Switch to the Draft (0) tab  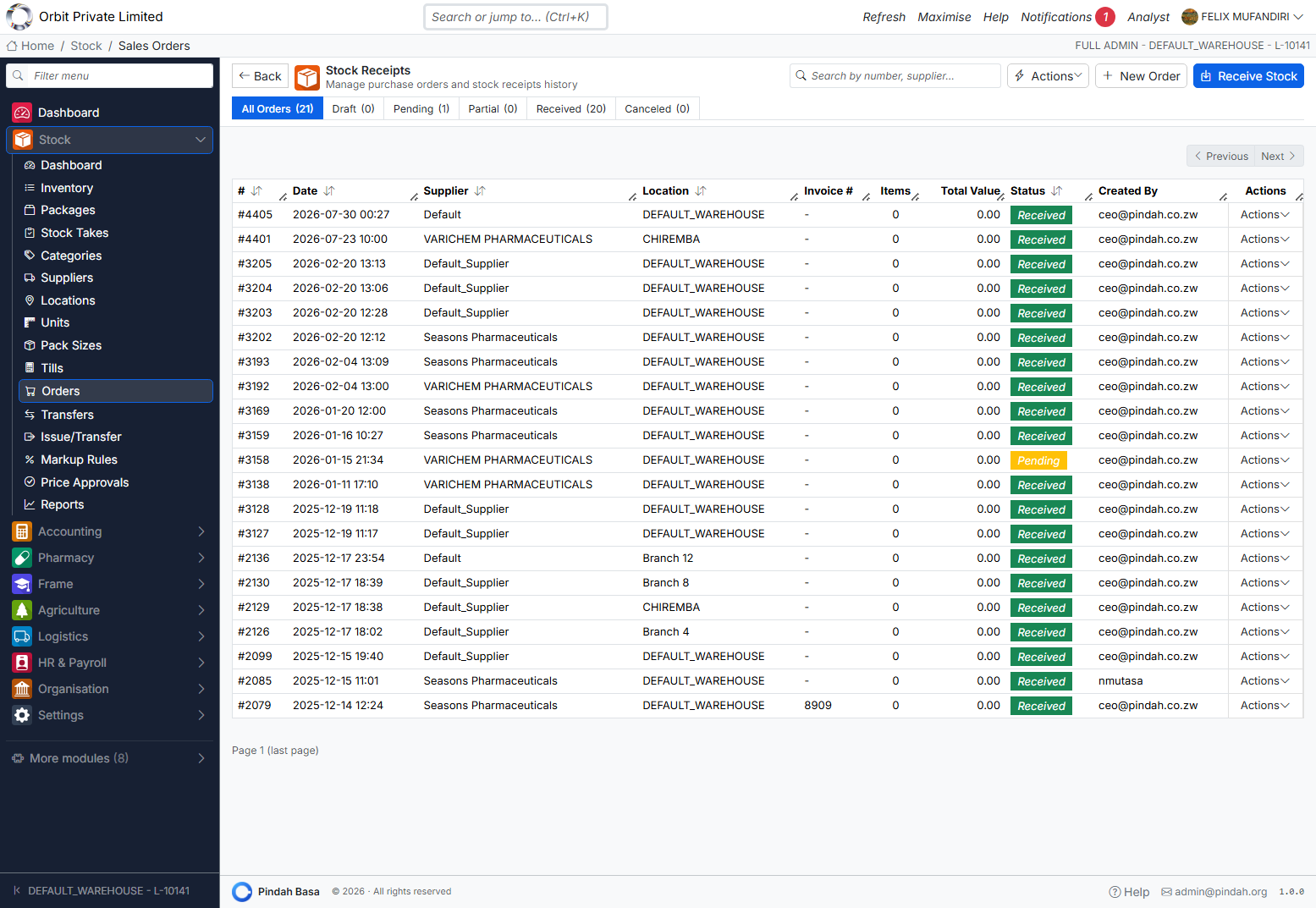(353, 108)
